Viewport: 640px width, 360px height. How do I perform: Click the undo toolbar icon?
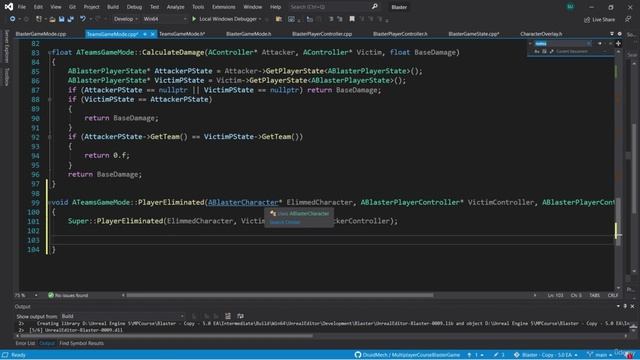tap(83, 19)
